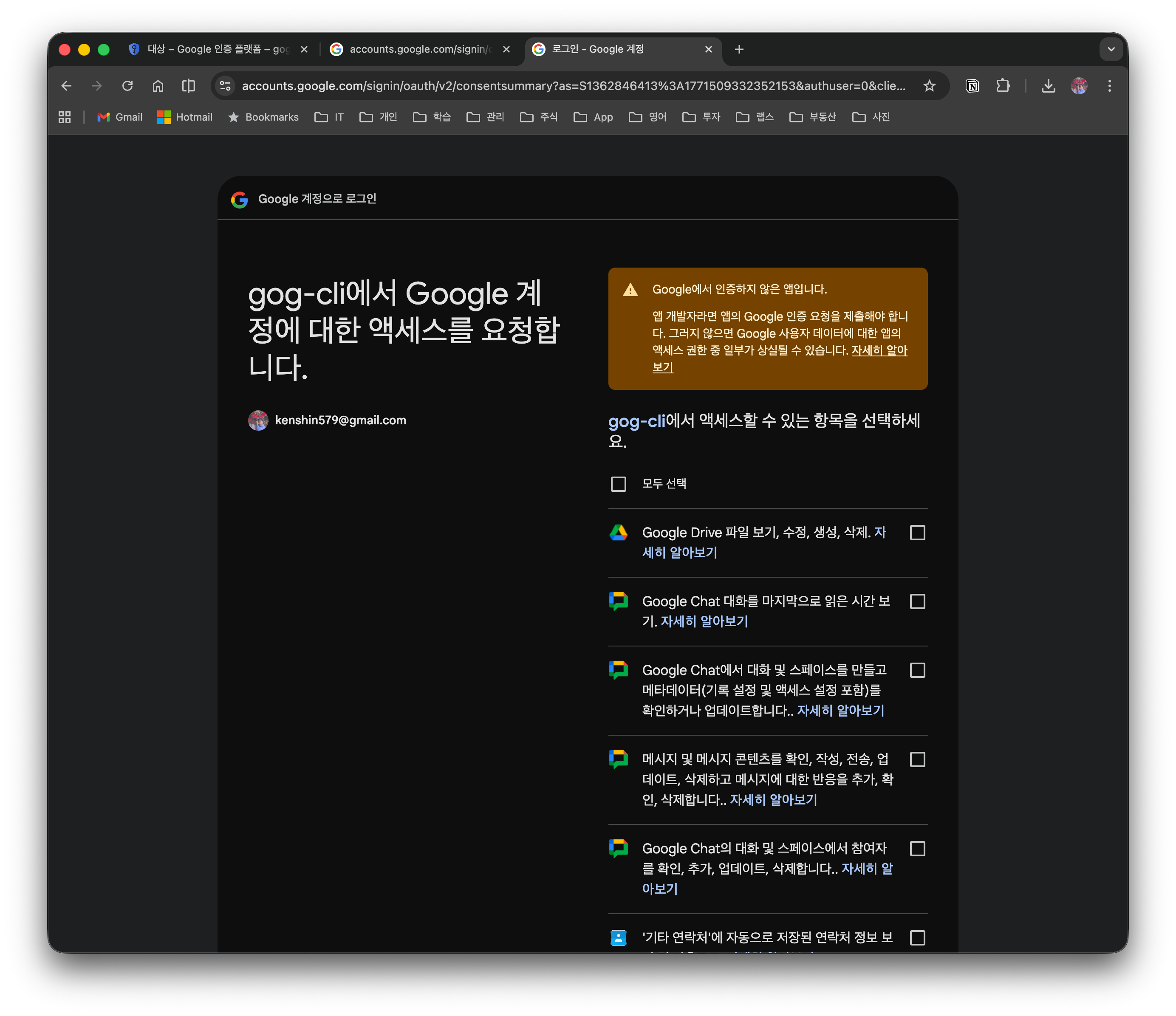Click the browser home icon
1176x1016 pixels.
click(158, 86)
